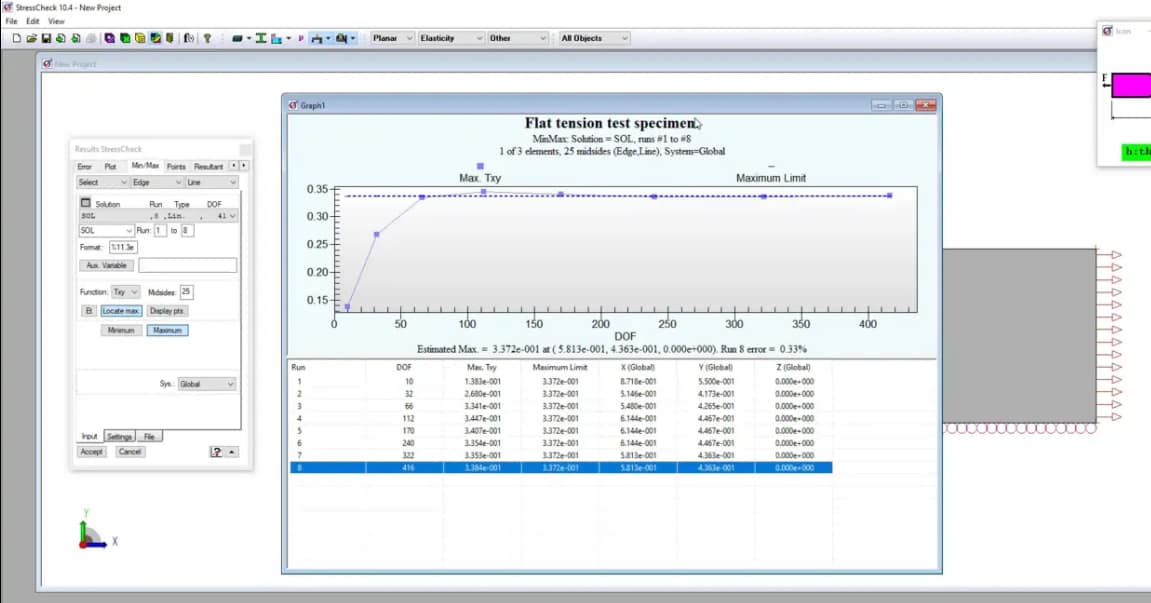Activate the Maximum extraction mode

166,330
